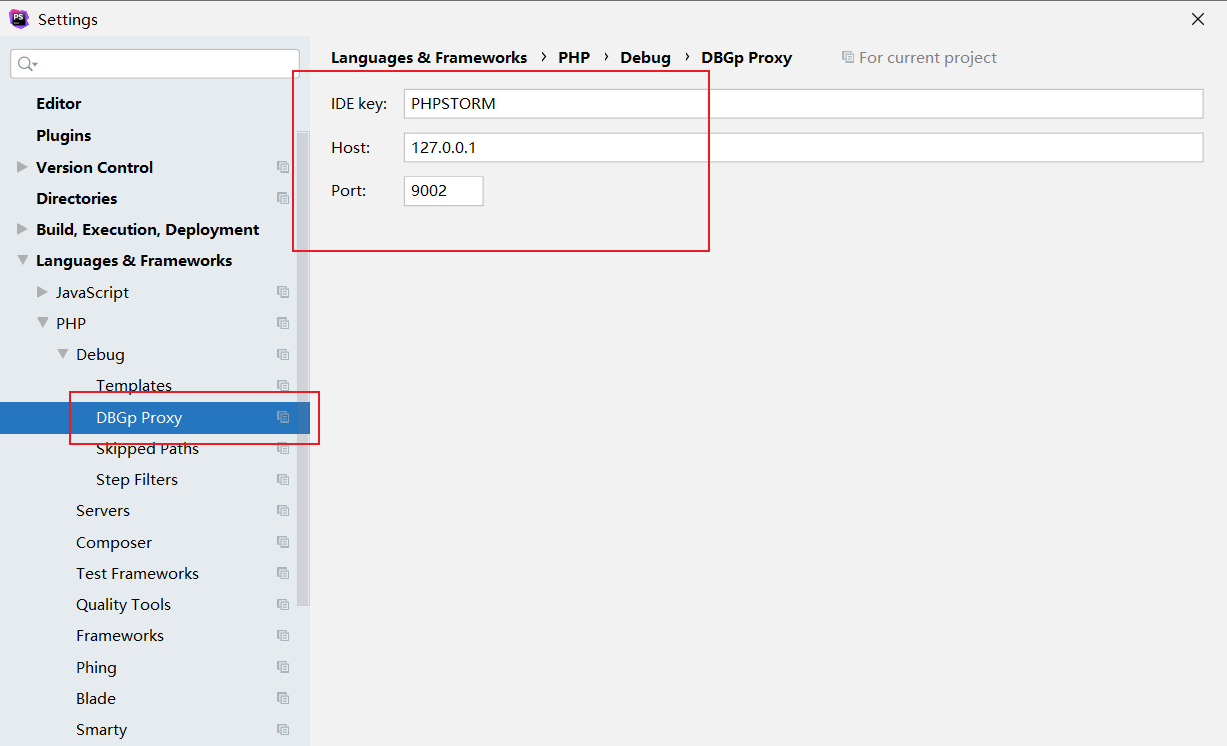This screenshot has width=1227, height=746.
Task: Select DBGp Proxy settings page
Action: 139,417
